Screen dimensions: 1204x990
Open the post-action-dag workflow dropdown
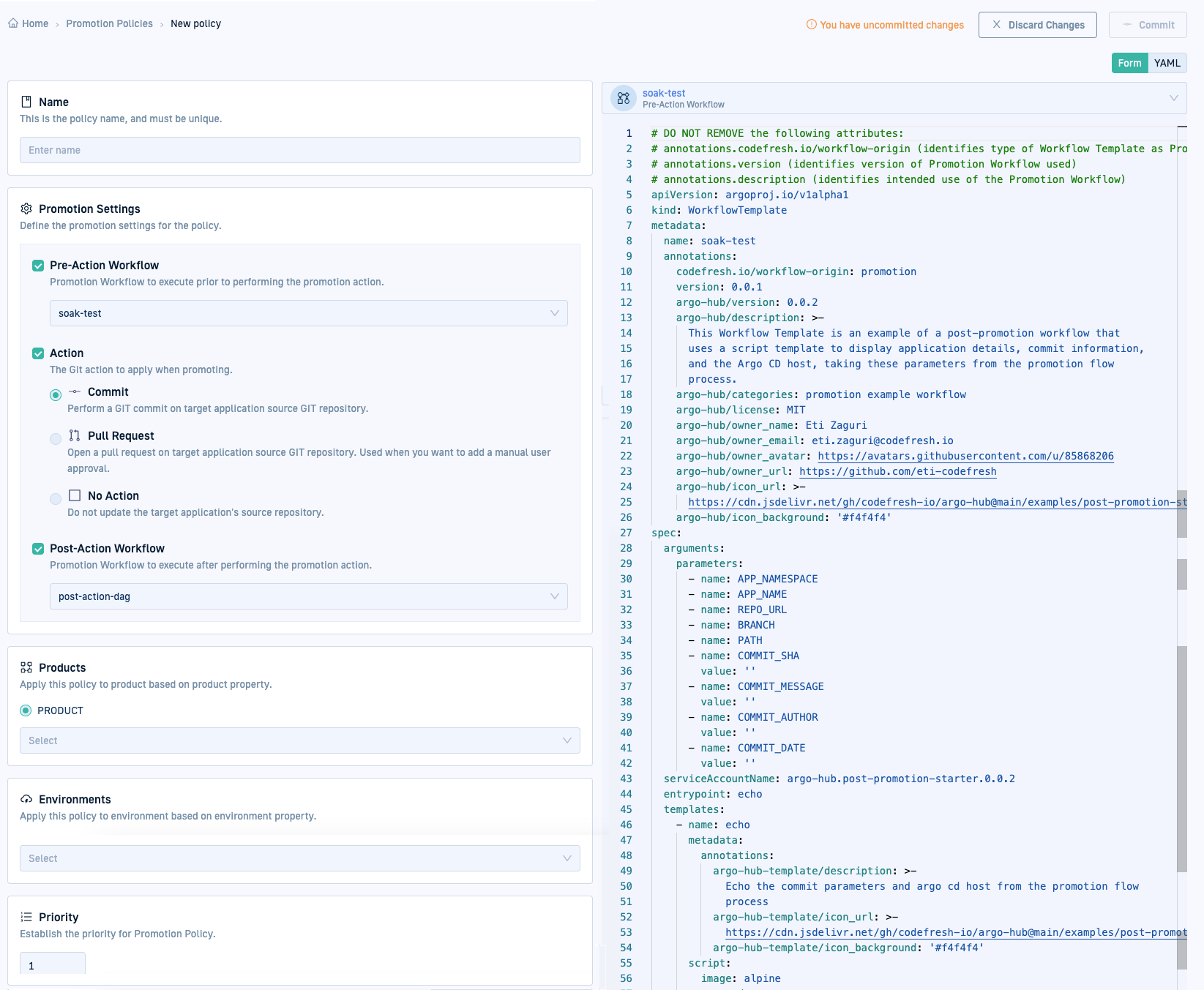pyautogui.click(x=308, y=596)
